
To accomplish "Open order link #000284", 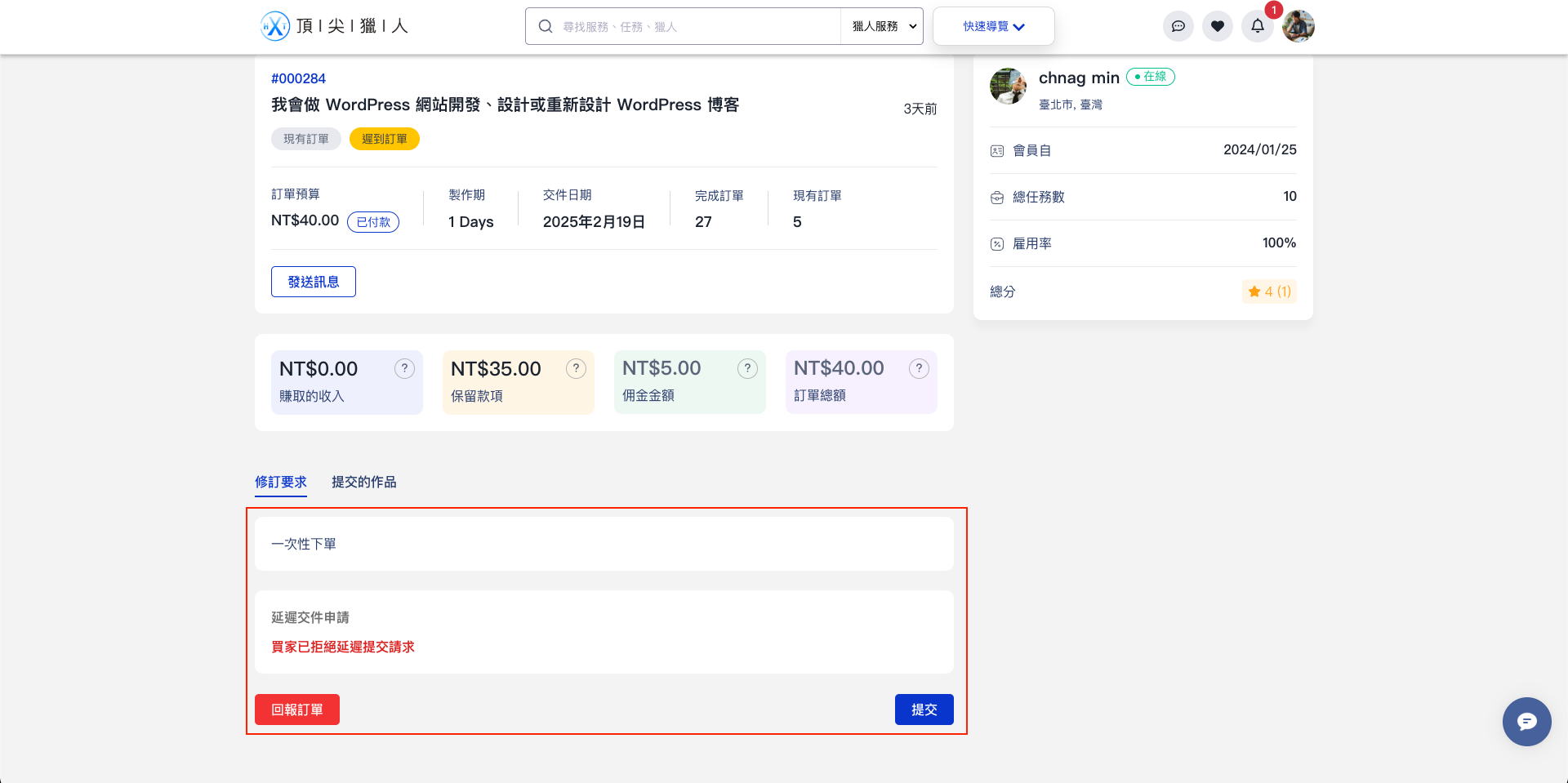I will tap(299, 78).
